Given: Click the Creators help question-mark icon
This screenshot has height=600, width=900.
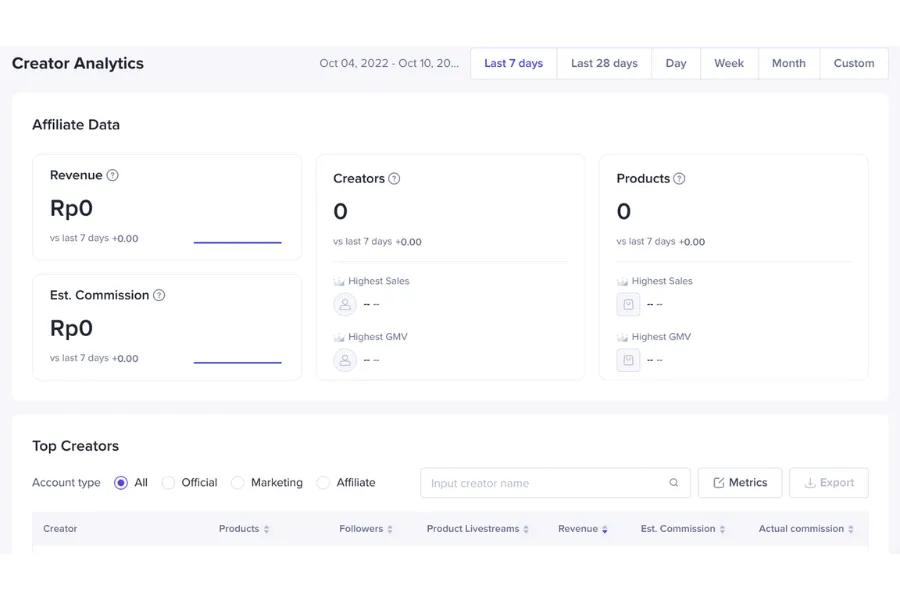Looking at the screenshot, I should coord(394,179).
